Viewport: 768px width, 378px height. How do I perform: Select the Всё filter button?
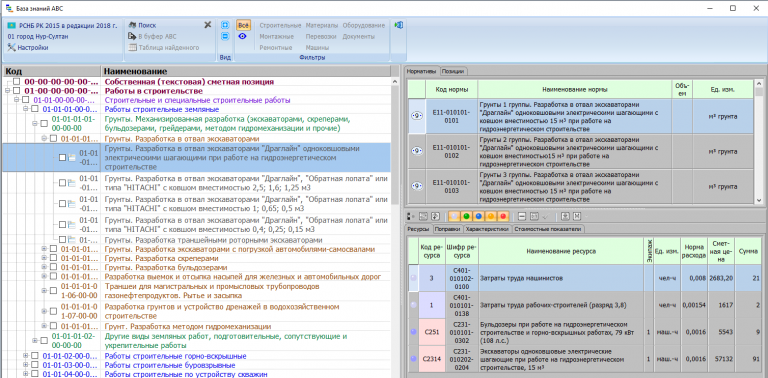tap(243, 25)
